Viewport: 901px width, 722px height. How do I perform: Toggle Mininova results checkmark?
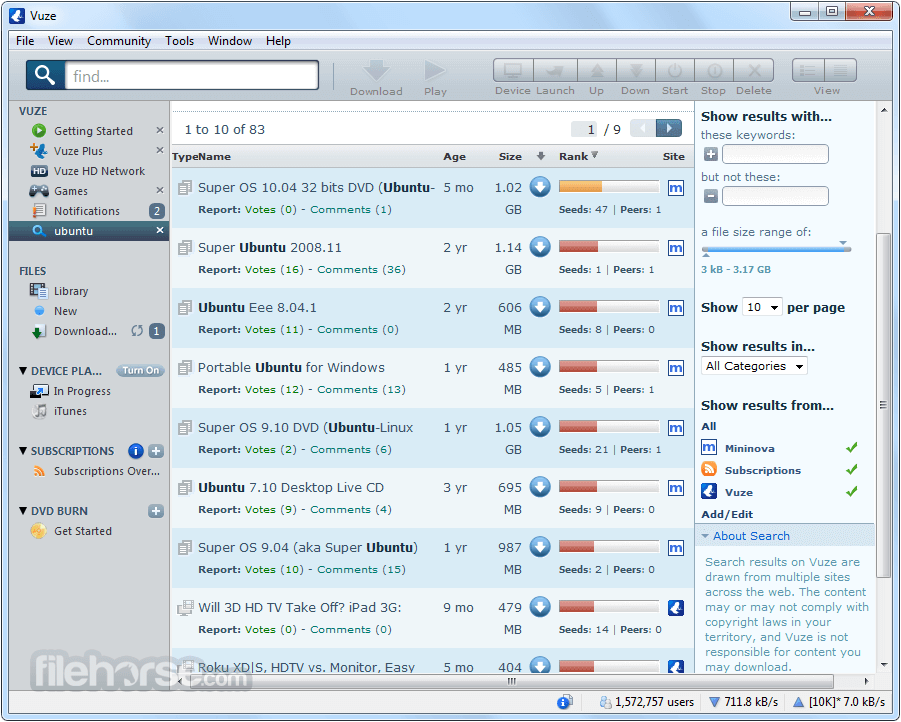coord(852,447)
